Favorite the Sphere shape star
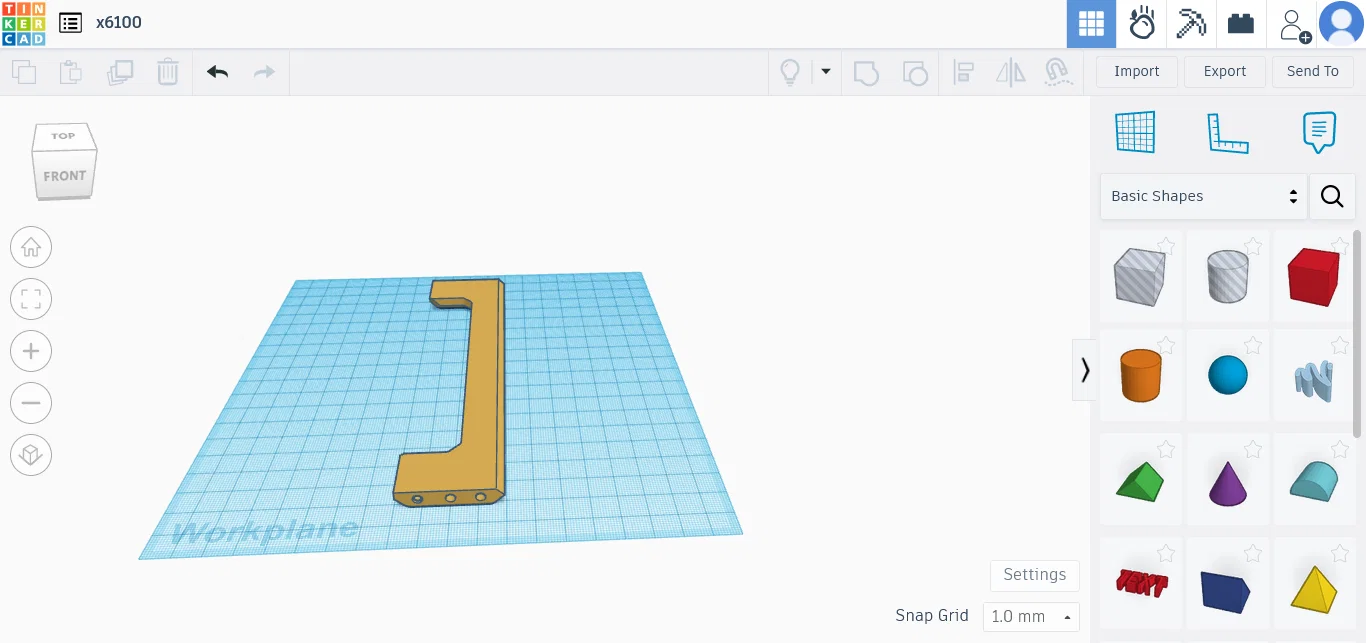Screen dimensions: 1366x643 coord(1253,345)
